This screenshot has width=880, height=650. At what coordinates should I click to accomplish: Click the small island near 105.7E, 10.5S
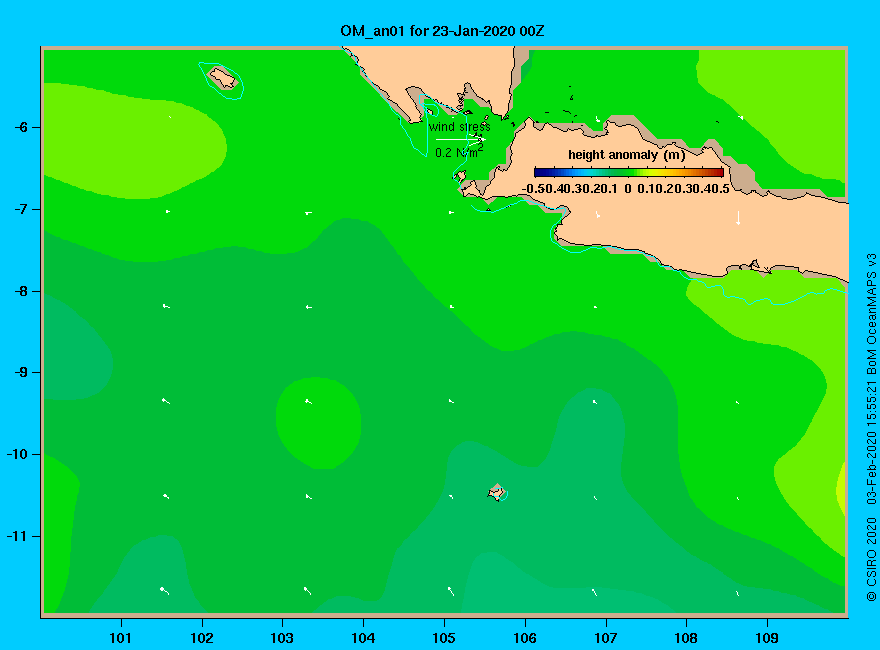497,492
